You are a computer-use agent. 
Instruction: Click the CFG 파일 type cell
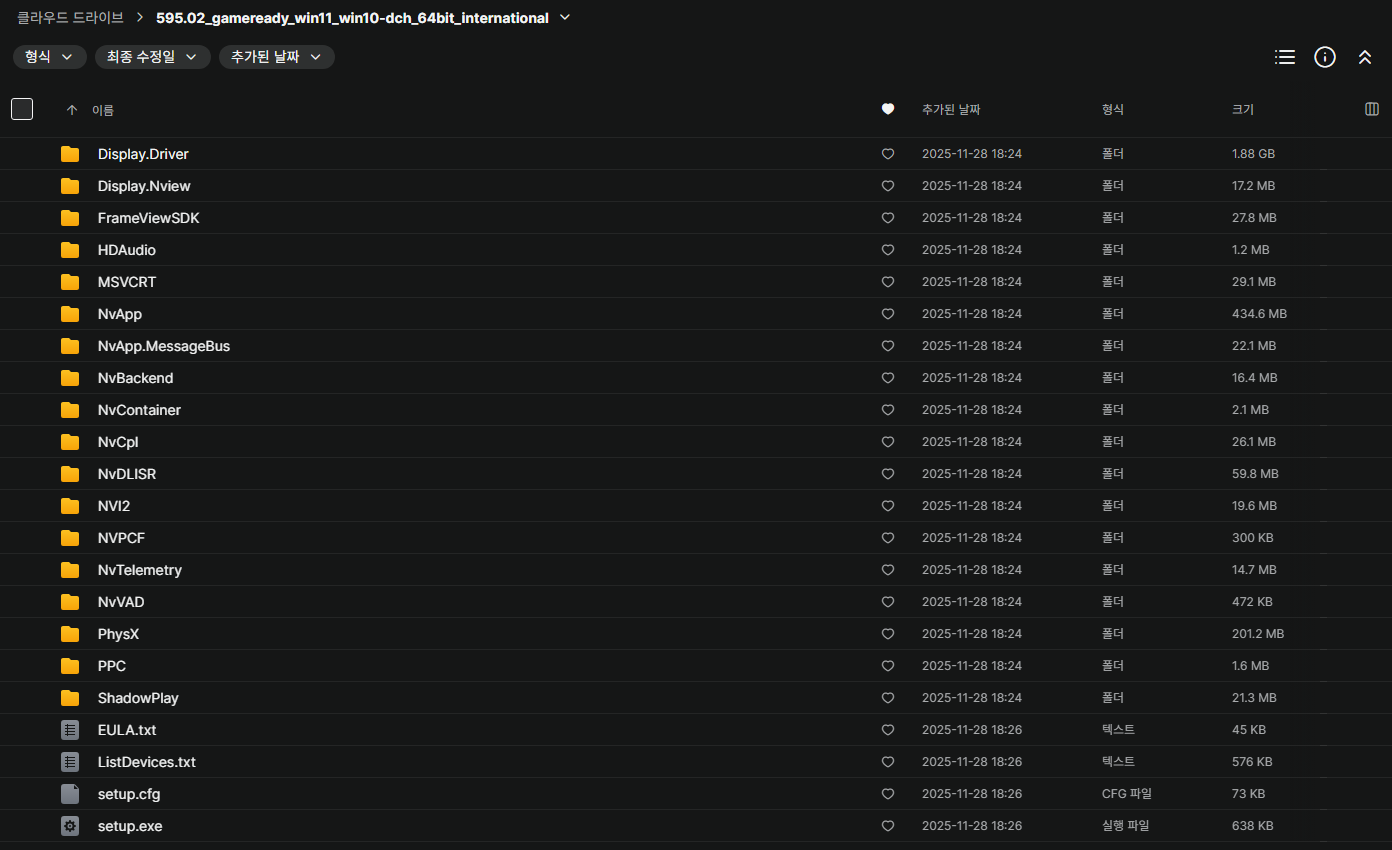(x=1127, y=794)
